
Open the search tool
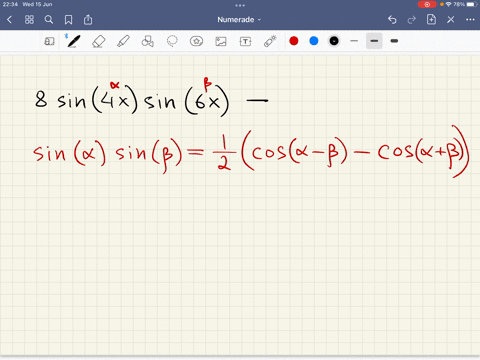[x=49, y=20]
